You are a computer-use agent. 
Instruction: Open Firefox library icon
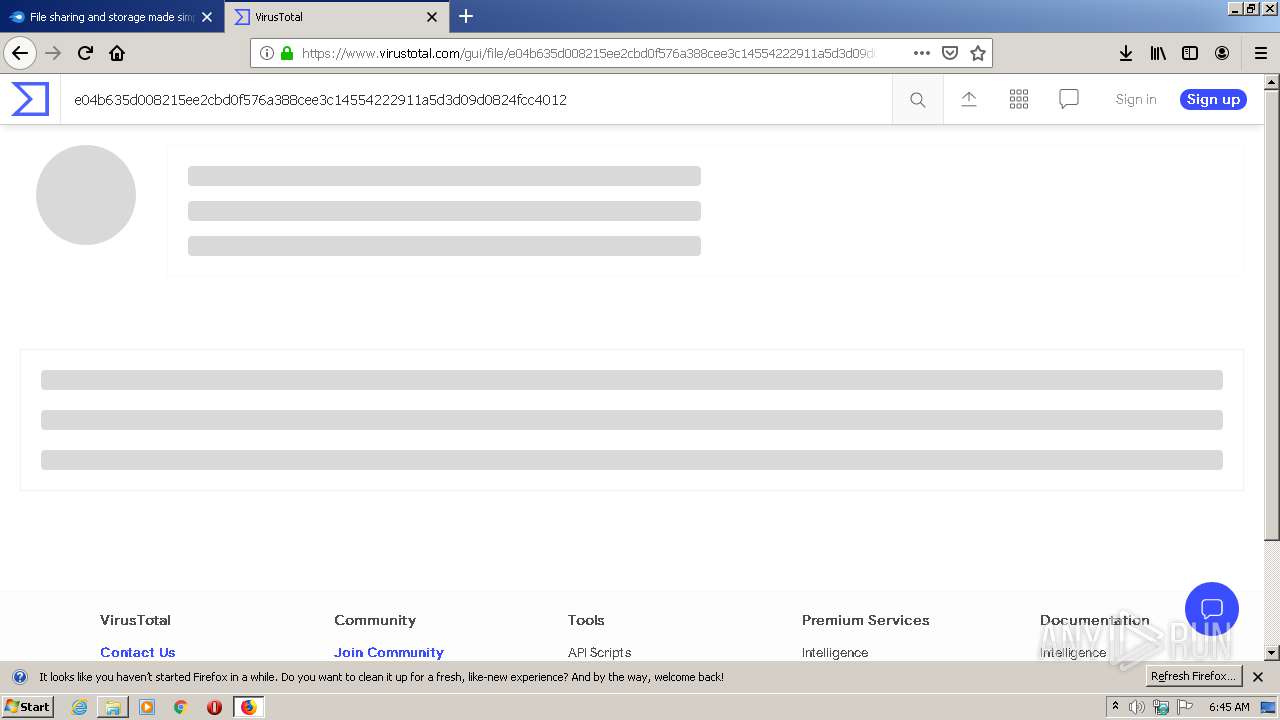coord(1158,53)
